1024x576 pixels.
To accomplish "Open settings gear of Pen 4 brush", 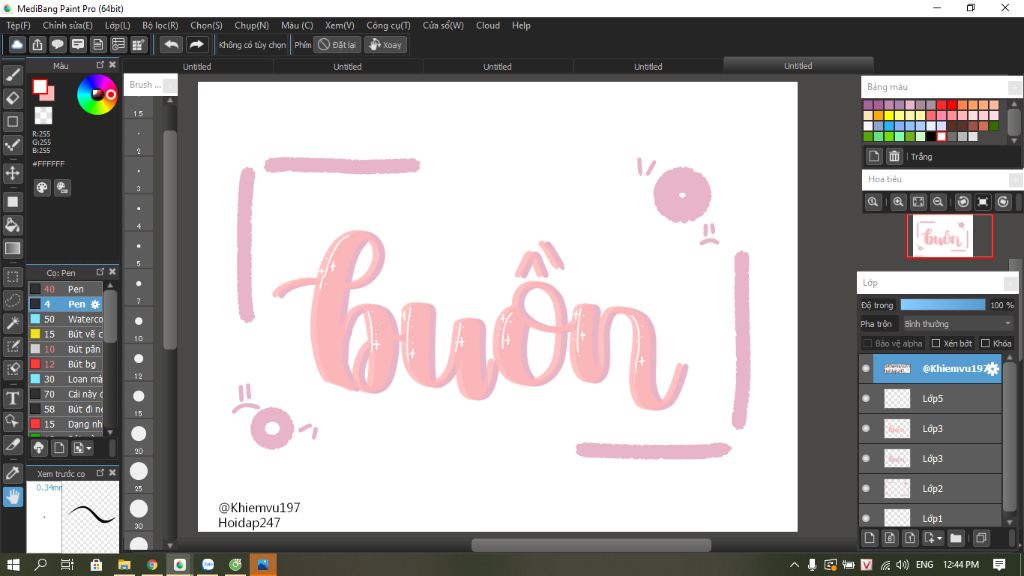I will pyautogui.click(x=95, y=304).
